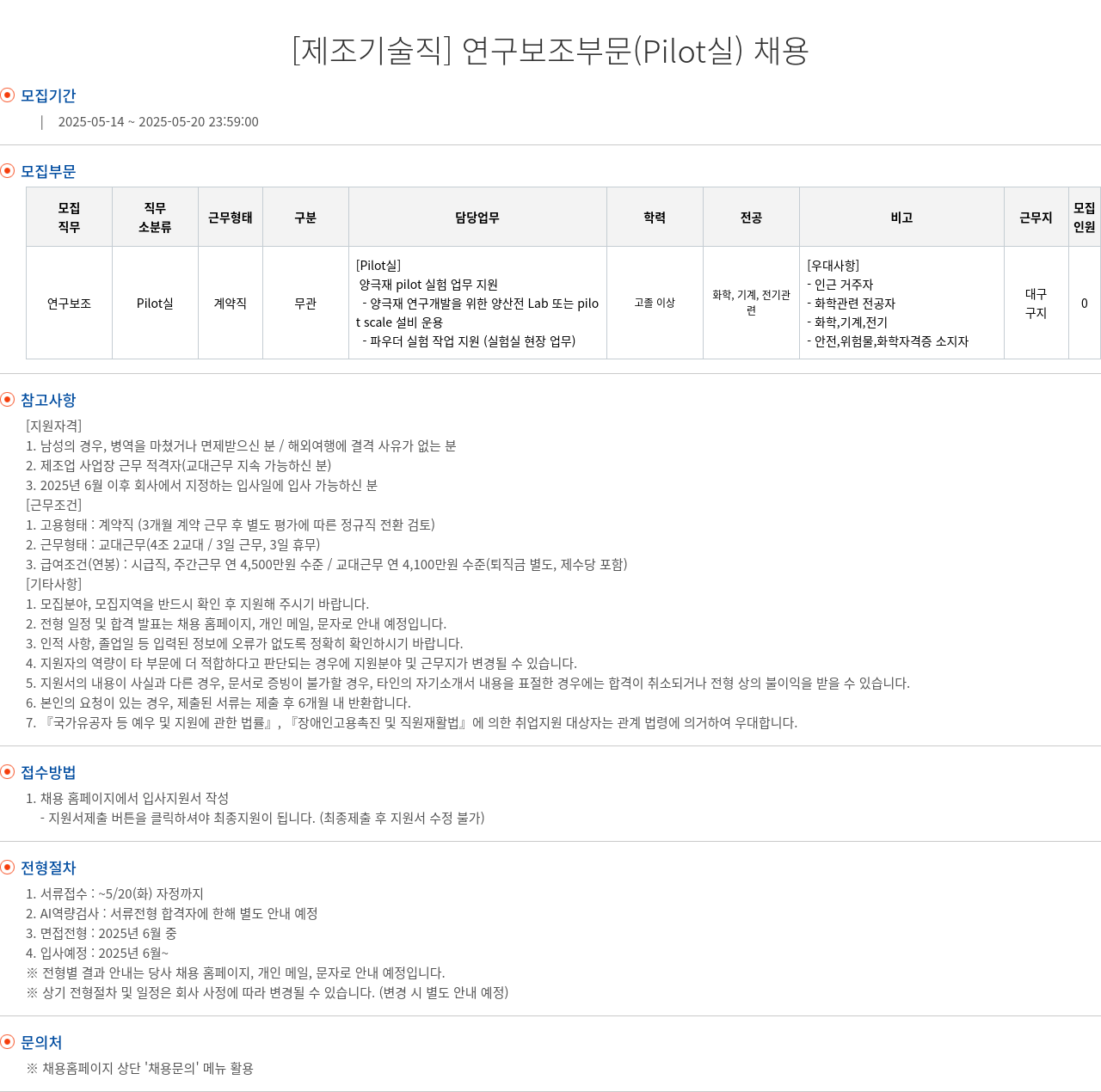Click the 합격이 취소되거나 line about false applications
Screen dimensions: 1101x1092
(468, 683)
